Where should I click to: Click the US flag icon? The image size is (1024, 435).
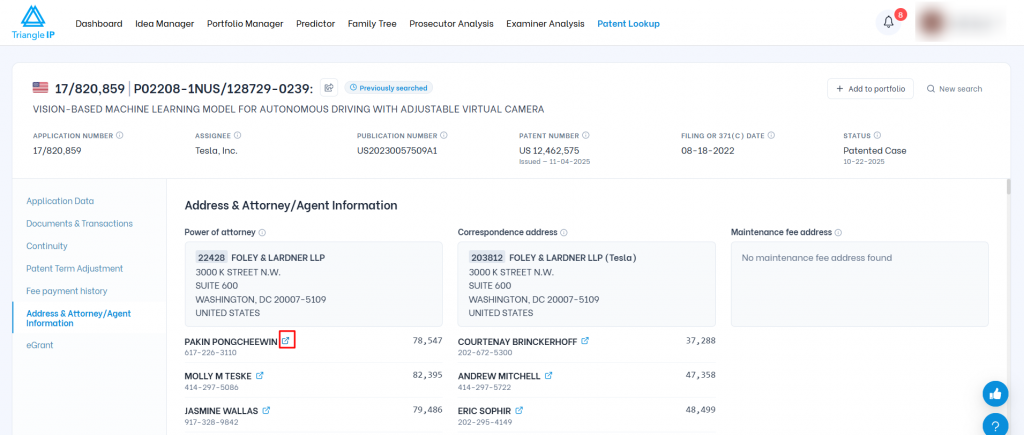tap(40, 88)
